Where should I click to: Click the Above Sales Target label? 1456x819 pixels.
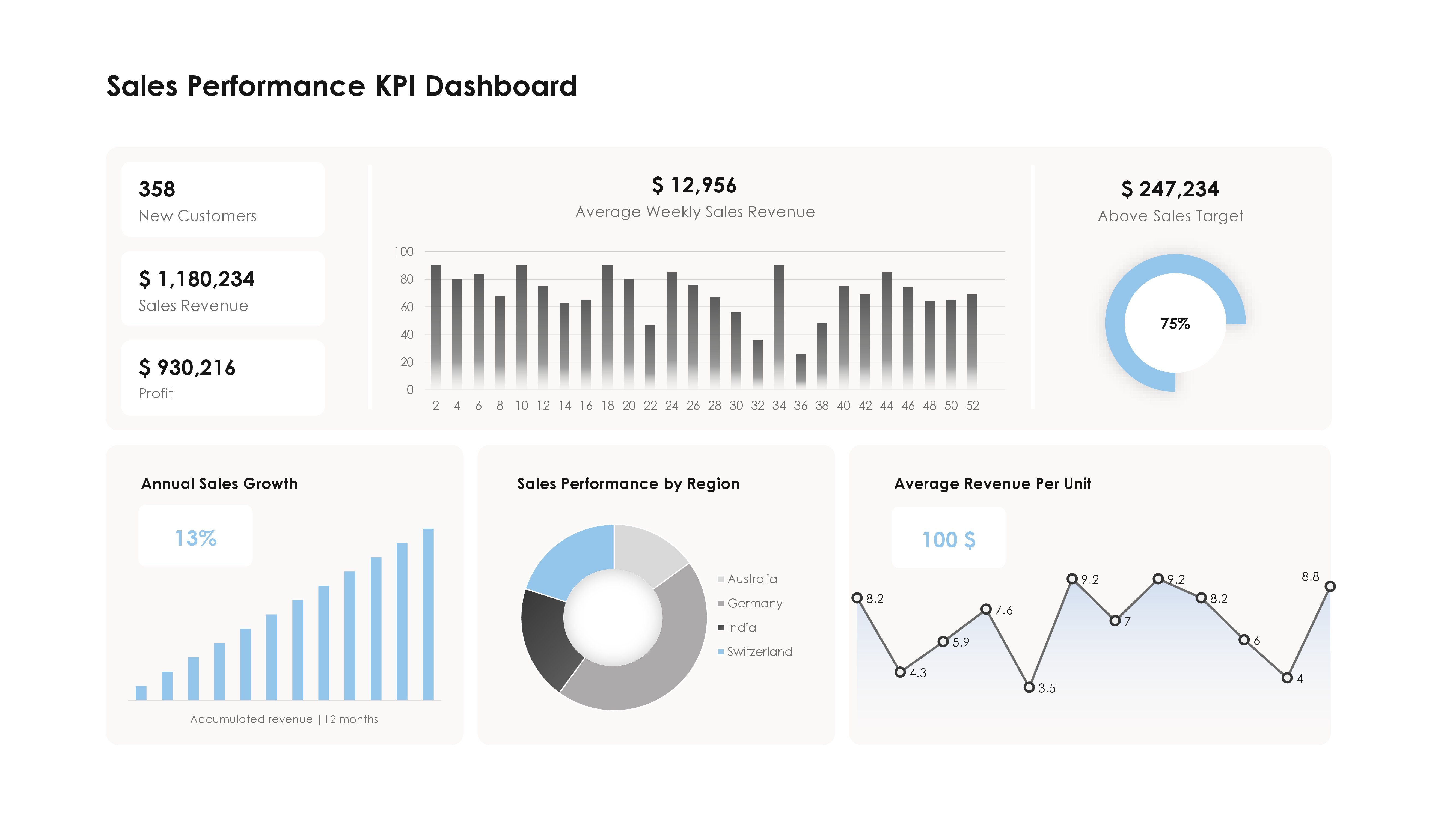[1170, 216]
